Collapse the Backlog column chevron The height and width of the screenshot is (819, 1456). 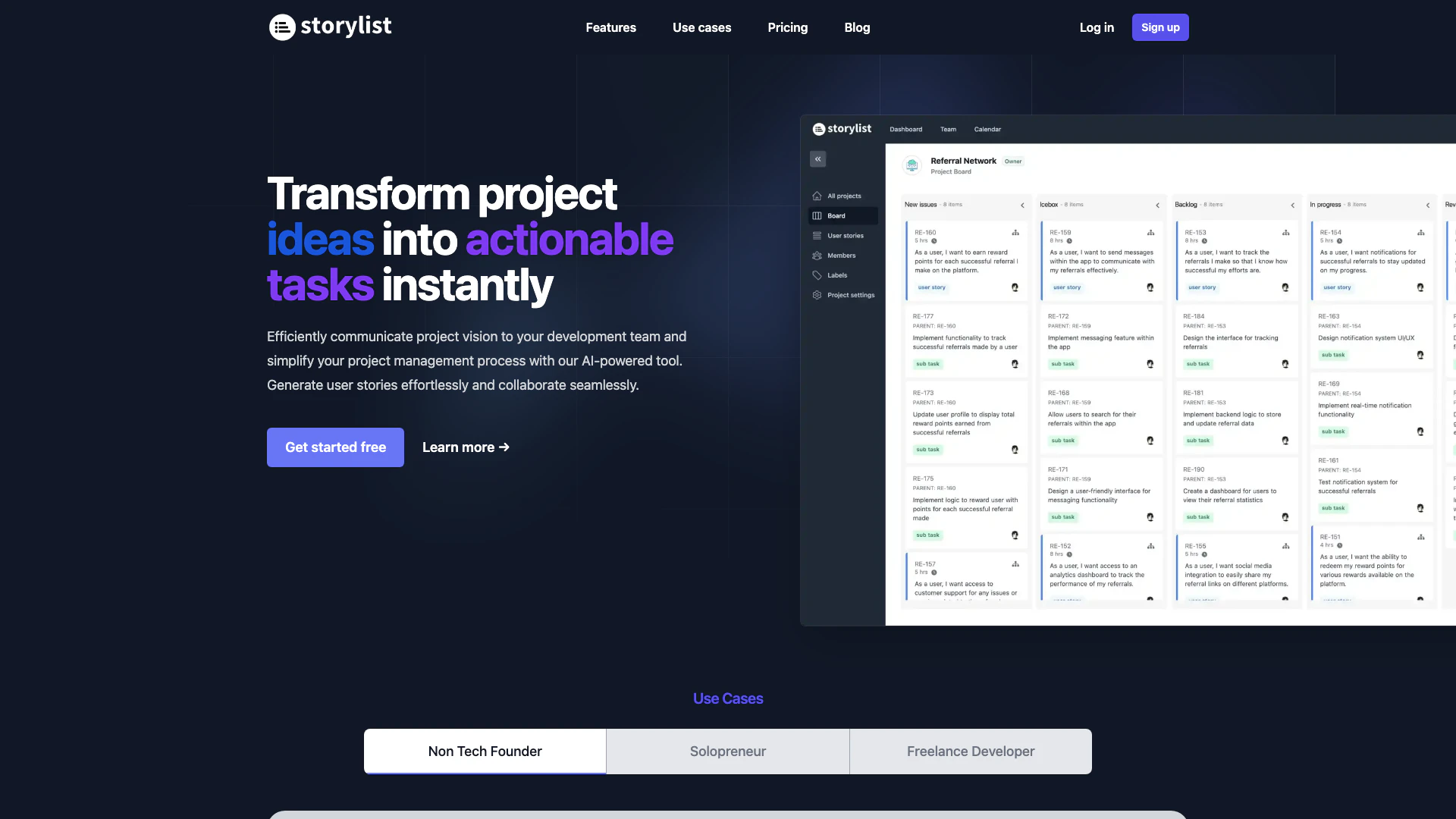[1292, 206]
